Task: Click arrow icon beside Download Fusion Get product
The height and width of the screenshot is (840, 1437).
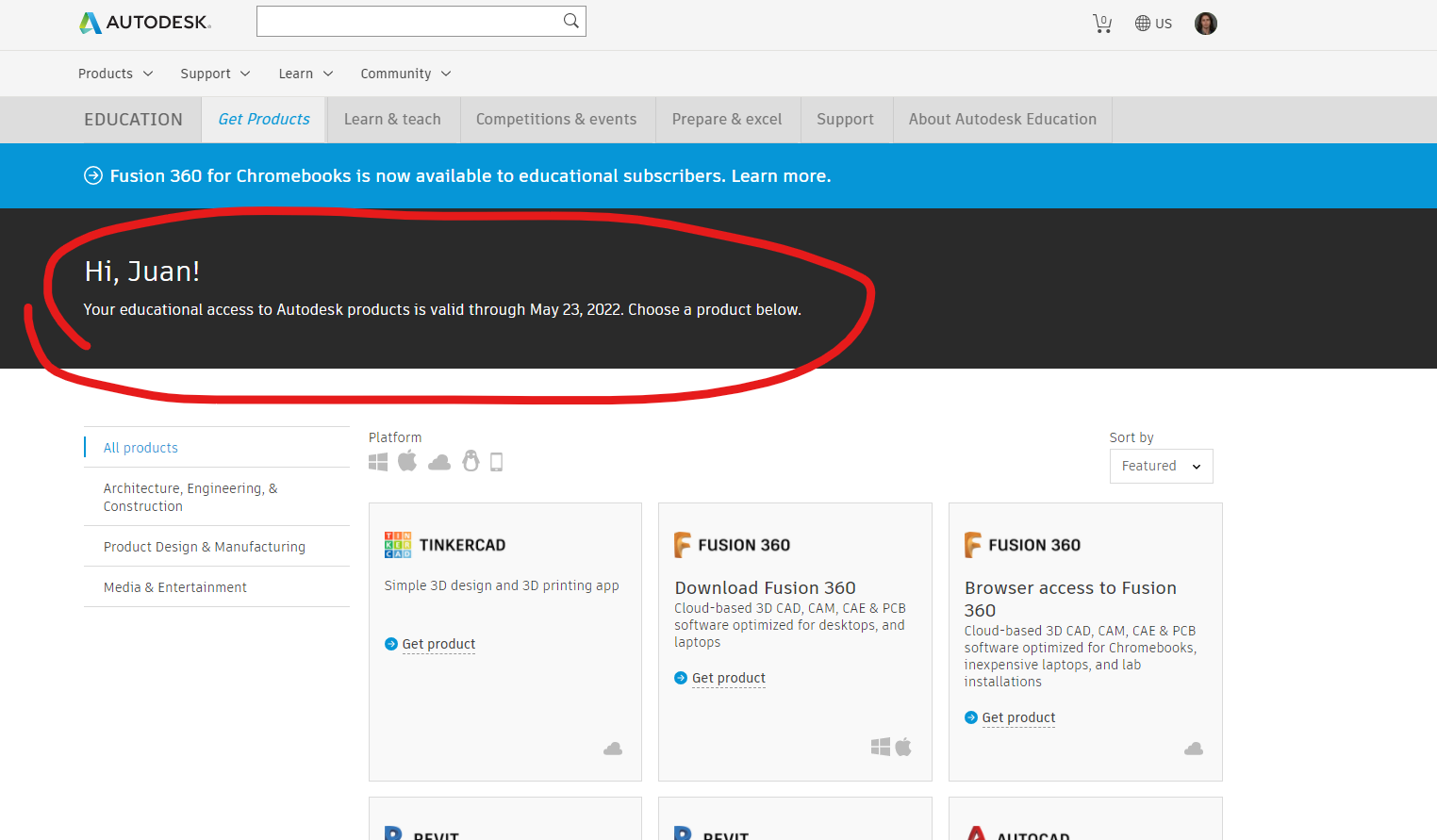Action: pyautogui.click(x=681, y=678)
